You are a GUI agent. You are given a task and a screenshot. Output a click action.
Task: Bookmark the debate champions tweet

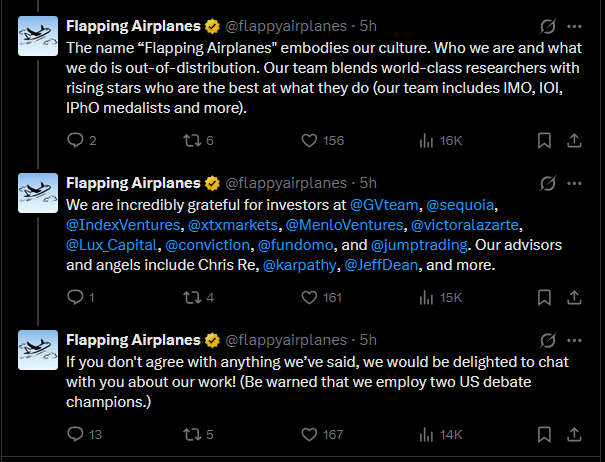545,434
